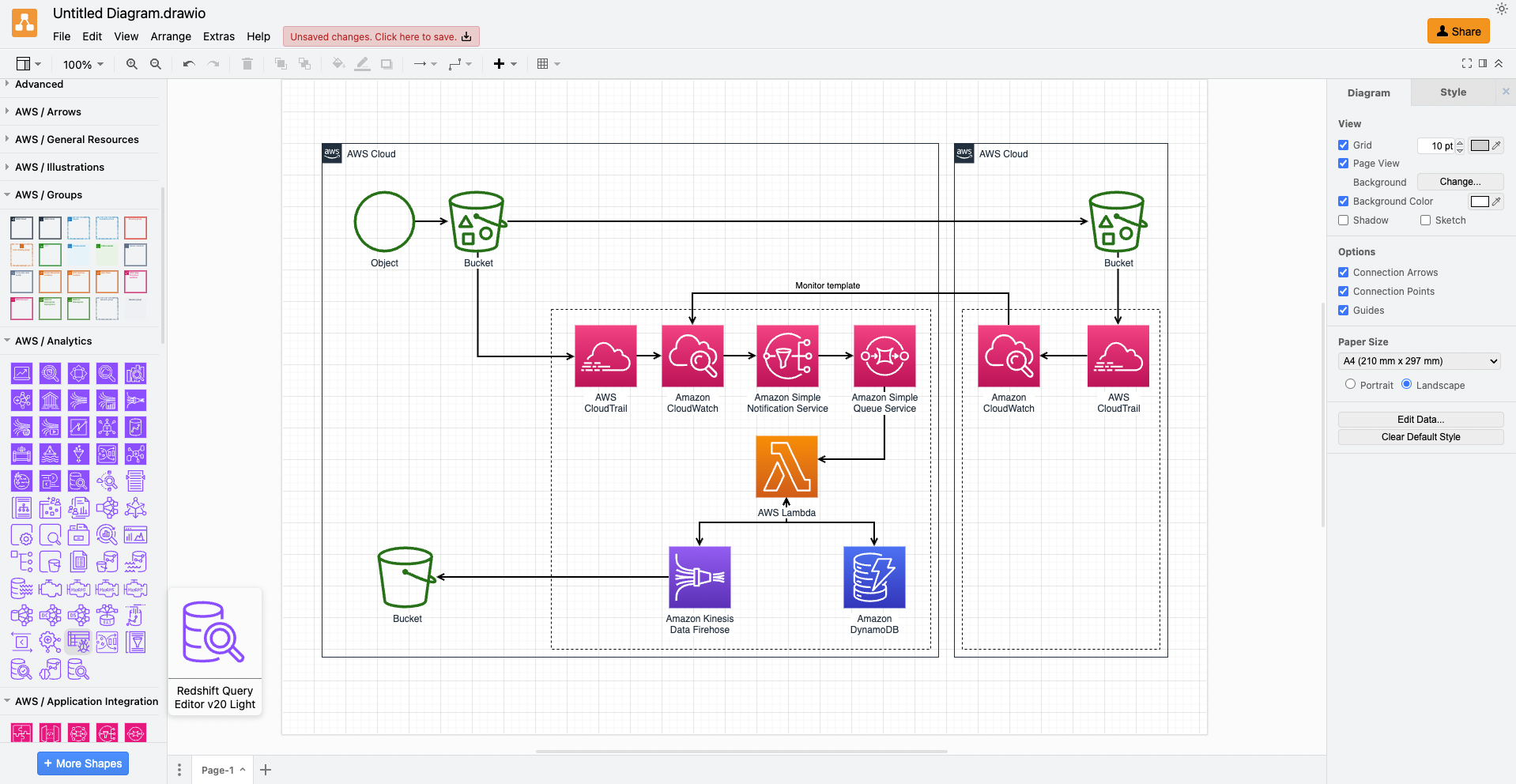
Task: Click the Zoom In magnifier icon
Action: pyautogui.click(x=132, y=64)
